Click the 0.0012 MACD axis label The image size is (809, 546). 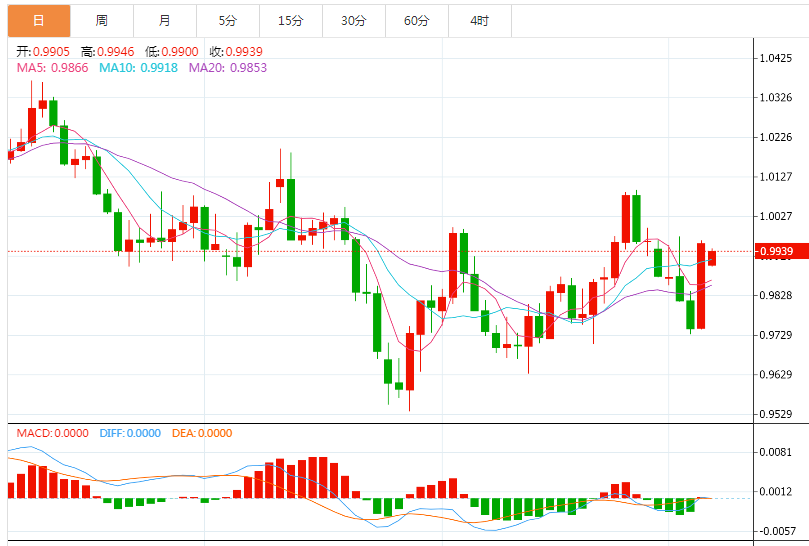coord(775,492)
